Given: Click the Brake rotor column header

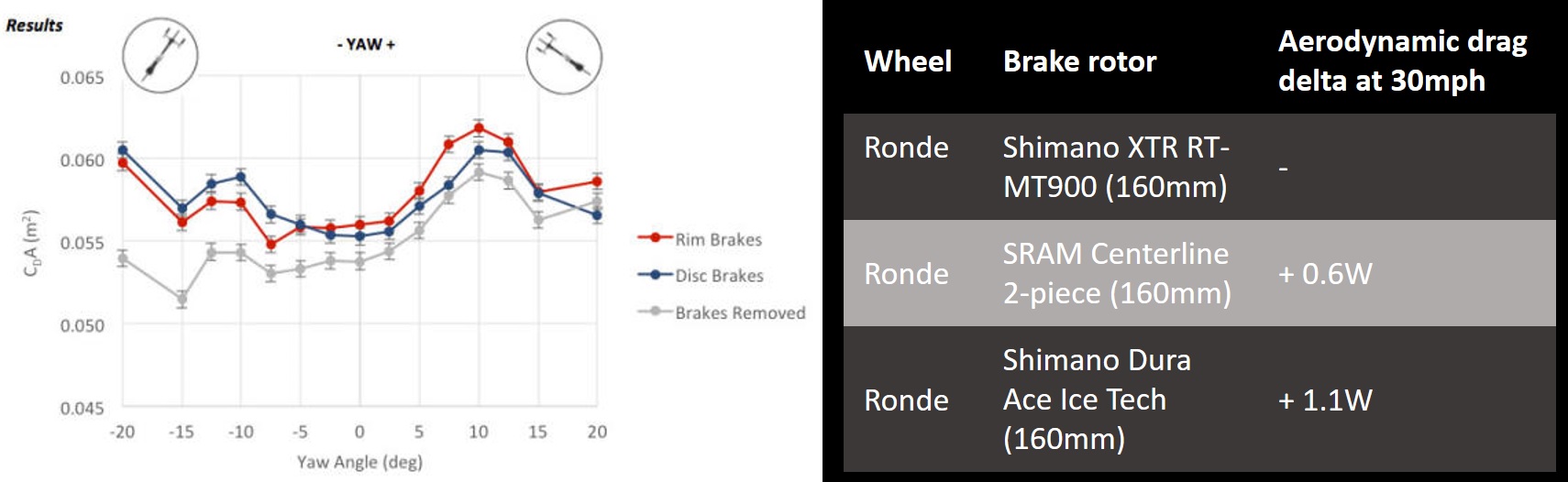Looking at the screenshot, I should click(x=1079, y=61).
